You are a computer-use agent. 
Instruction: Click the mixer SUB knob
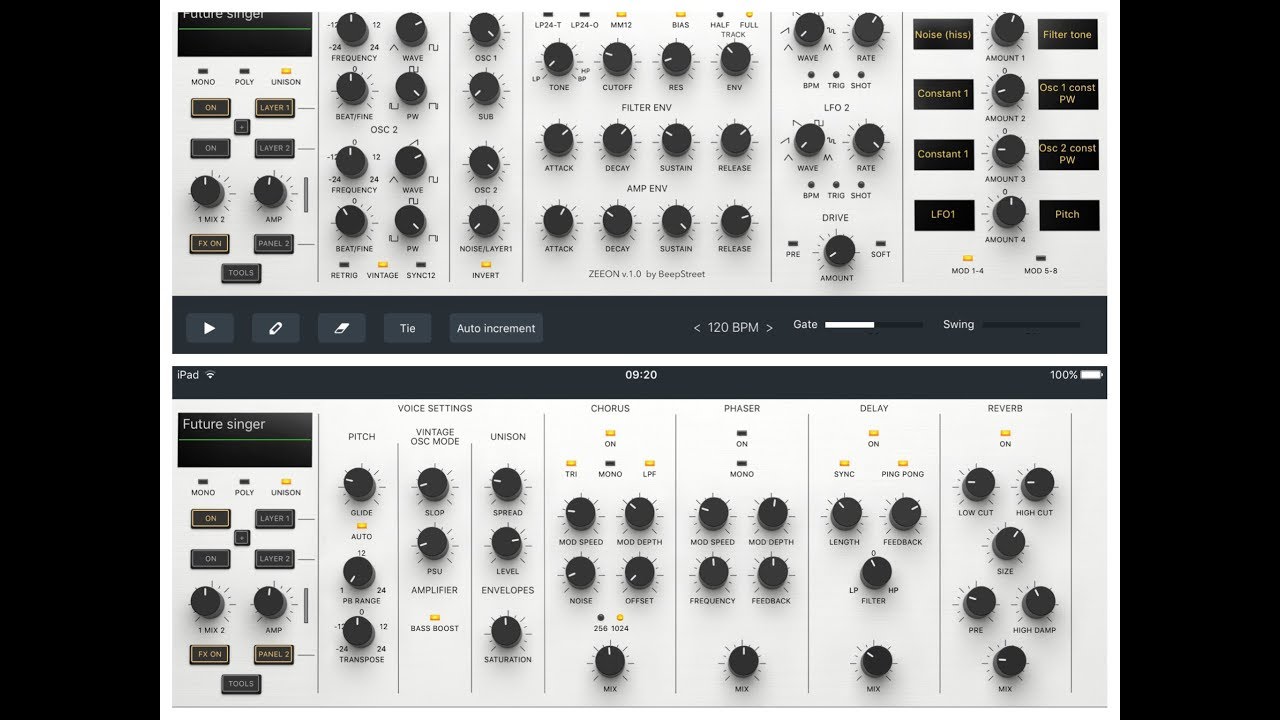485,89
